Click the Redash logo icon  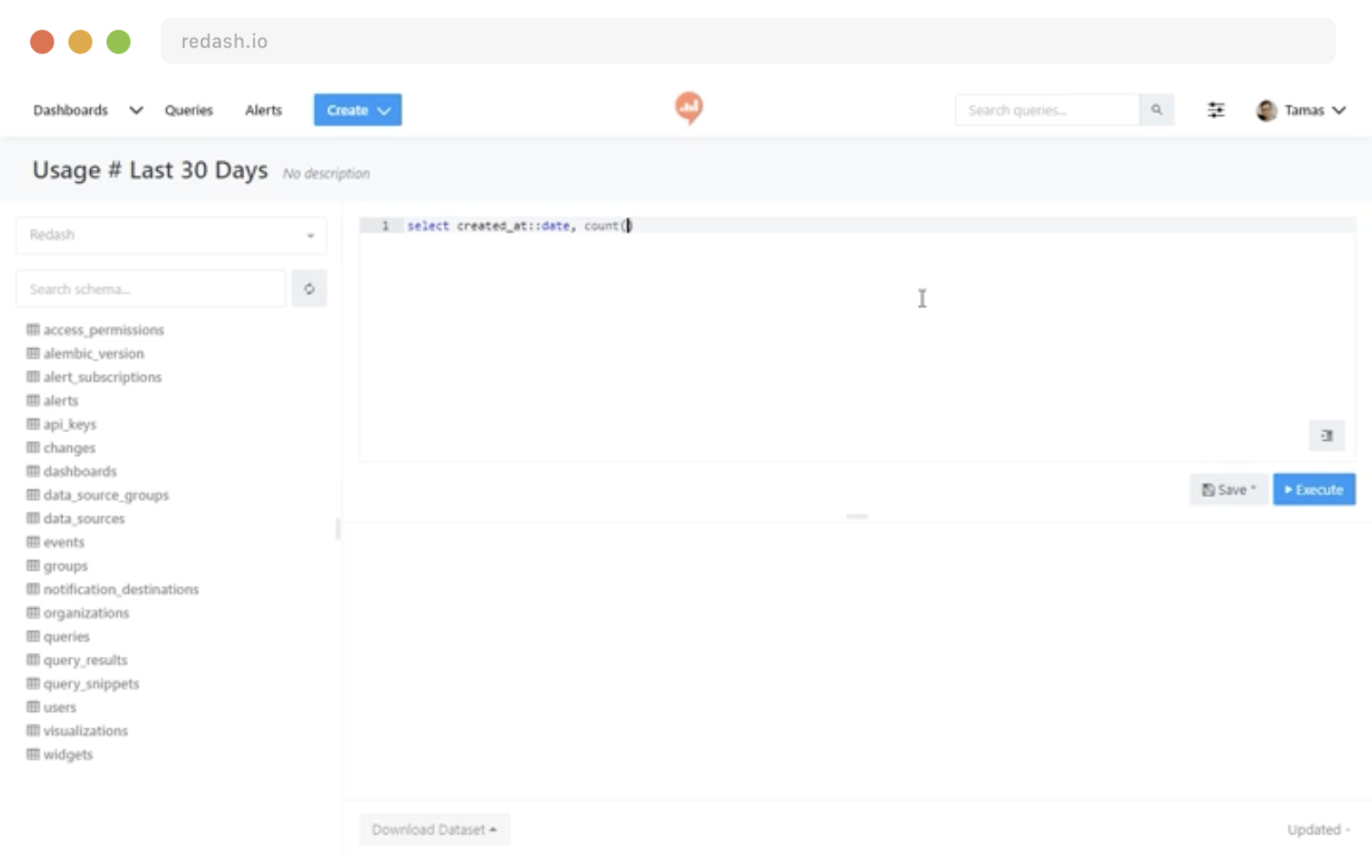689,107
